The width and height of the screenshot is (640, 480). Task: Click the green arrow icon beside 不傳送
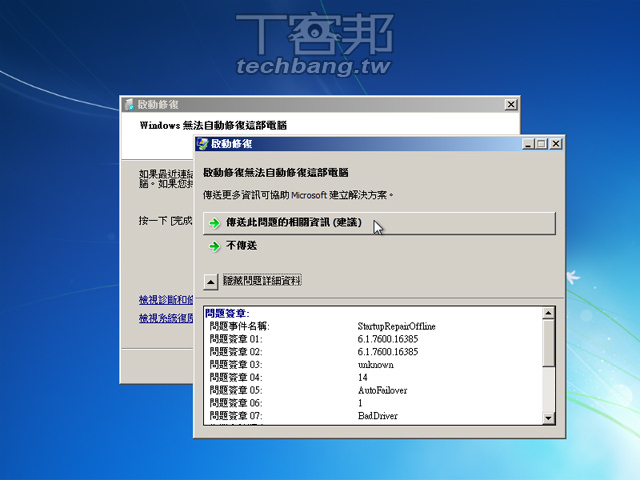point(214,246)
